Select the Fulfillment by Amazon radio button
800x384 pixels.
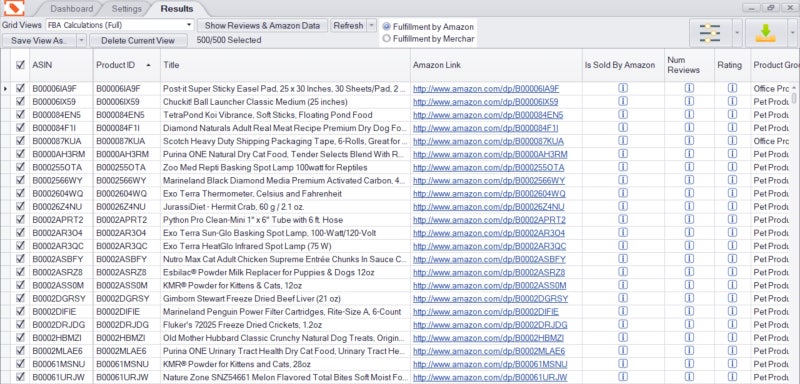387,27
